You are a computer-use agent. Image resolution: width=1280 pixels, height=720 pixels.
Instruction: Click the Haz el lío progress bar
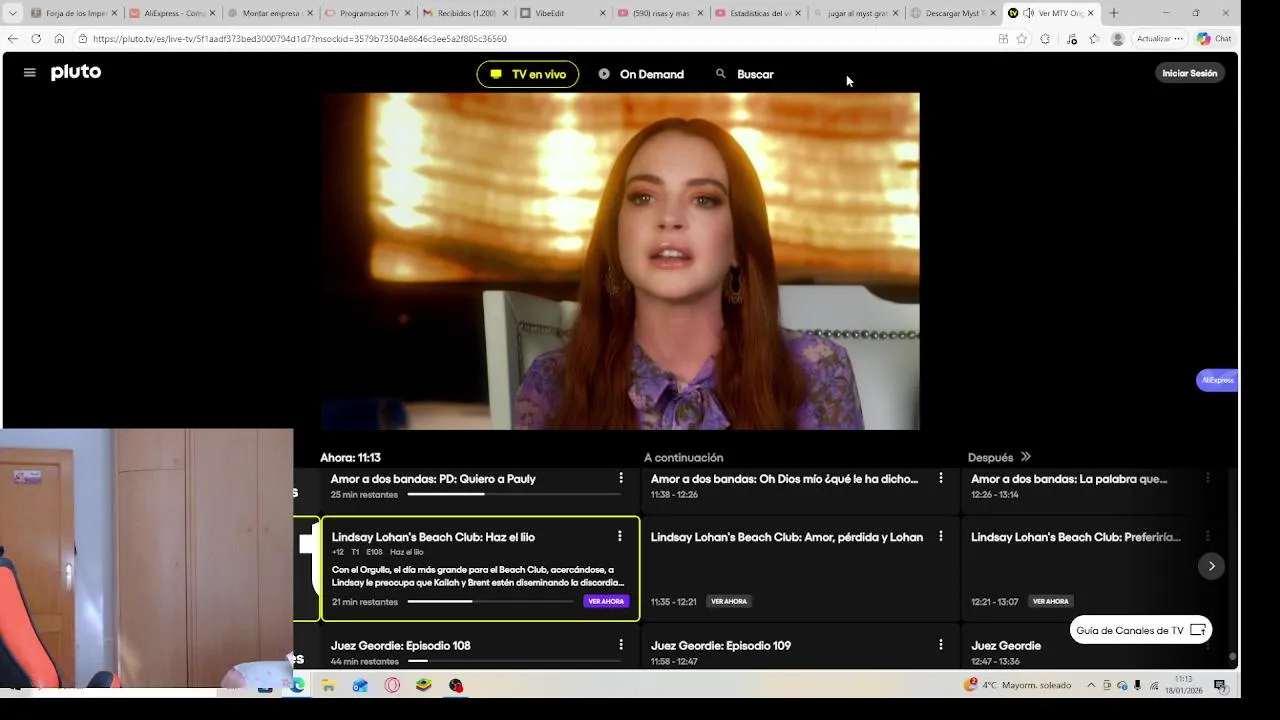click(x=489, y=601)
